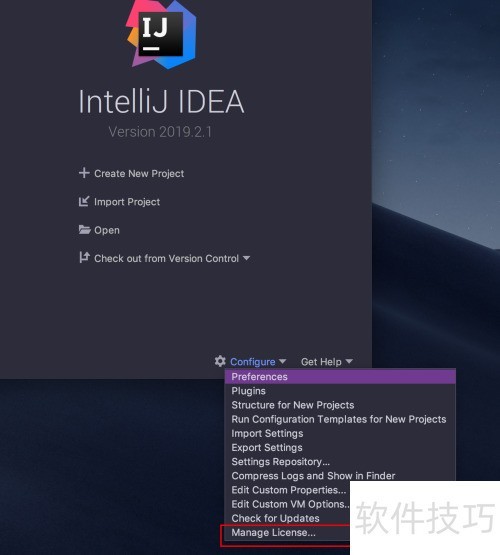Click the IntelliJ IDEA logo

161,34
